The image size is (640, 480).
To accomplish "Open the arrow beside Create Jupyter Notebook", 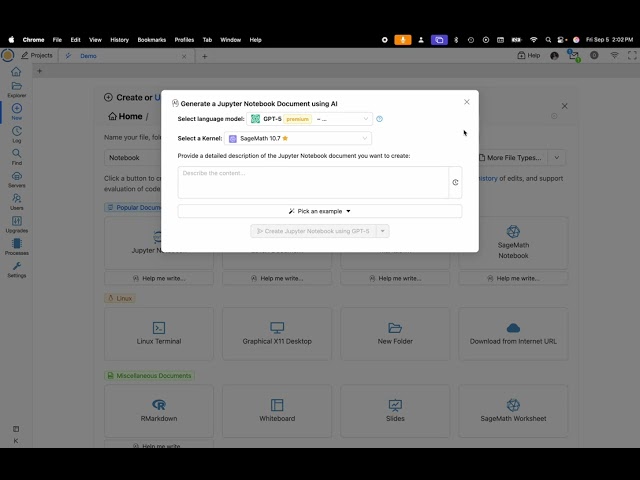I will click(382, 231).
